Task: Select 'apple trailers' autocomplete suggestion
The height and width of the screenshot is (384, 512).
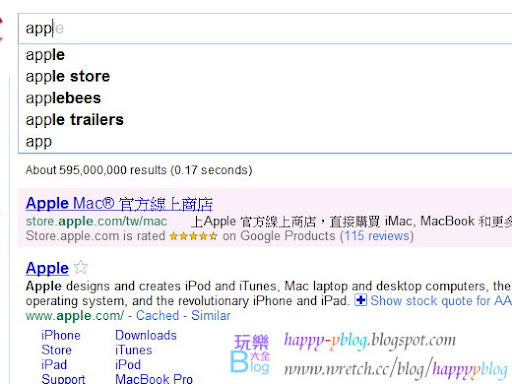Action: [x=265, y=120]
